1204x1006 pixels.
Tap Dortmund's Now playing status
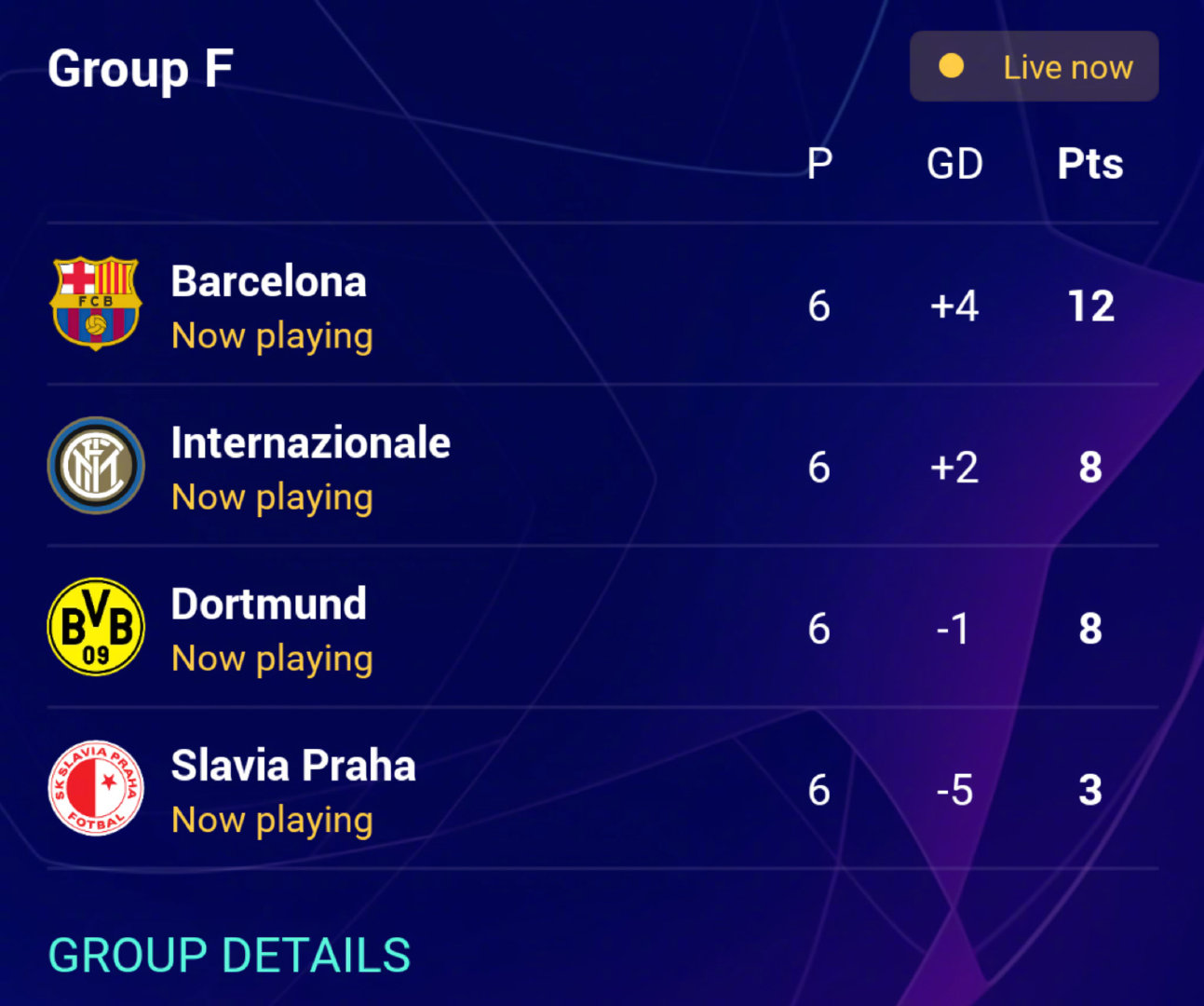tap(272, 659)
